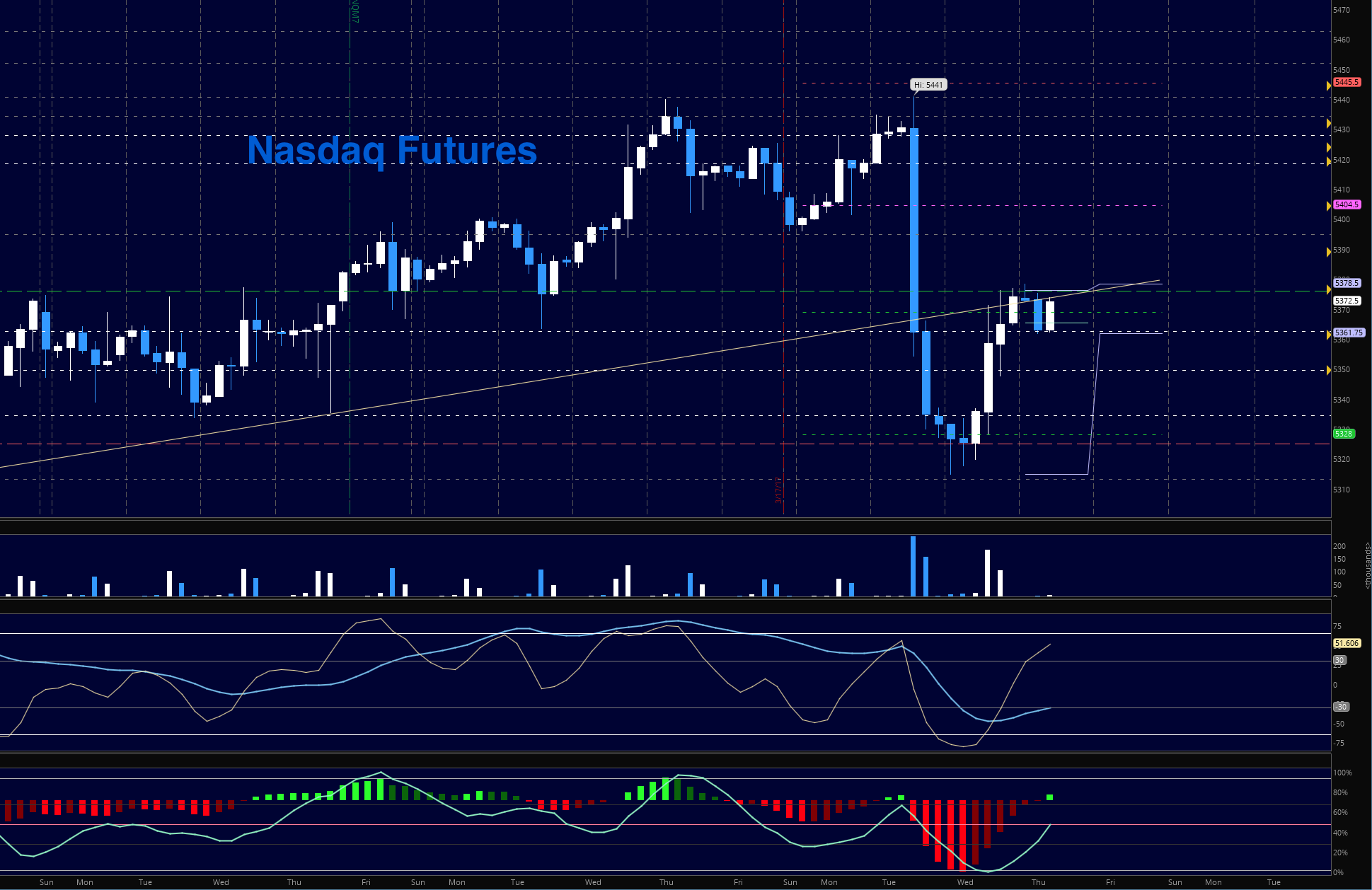Image resolution: width=1372 pixels, height=890 pixels.
Task: Click the 5361.75 price label
Action: (1348, 333)
